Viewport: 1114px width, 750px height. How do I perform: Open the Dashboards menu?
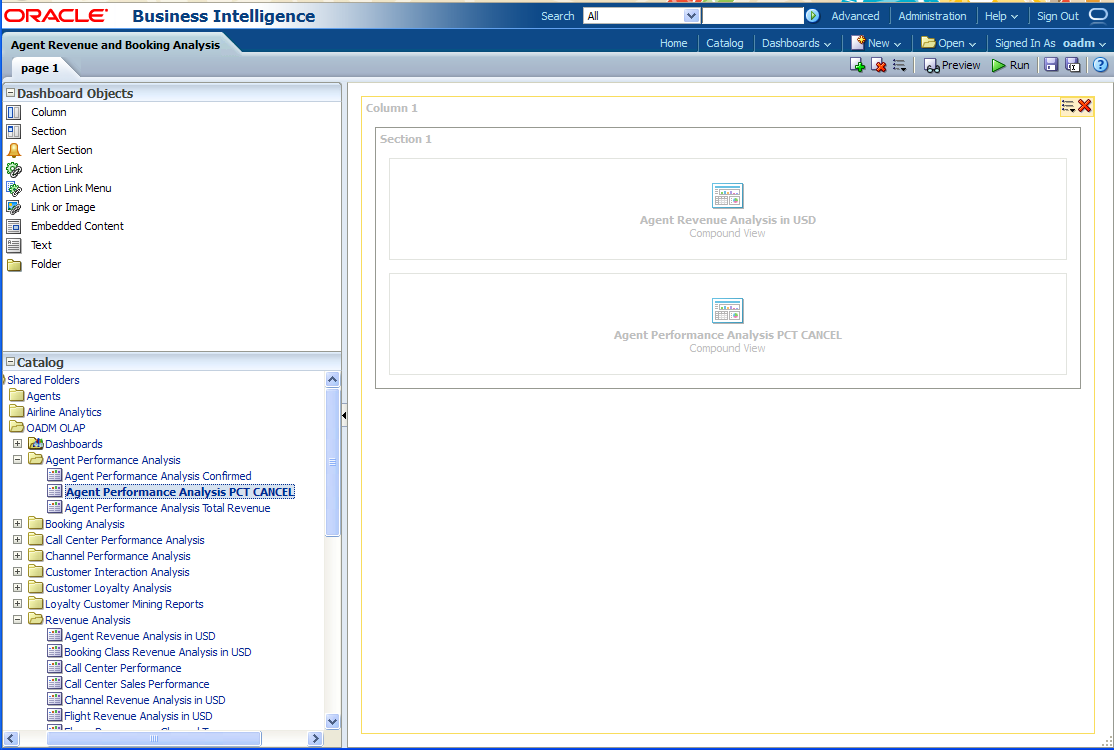point(796,43)
